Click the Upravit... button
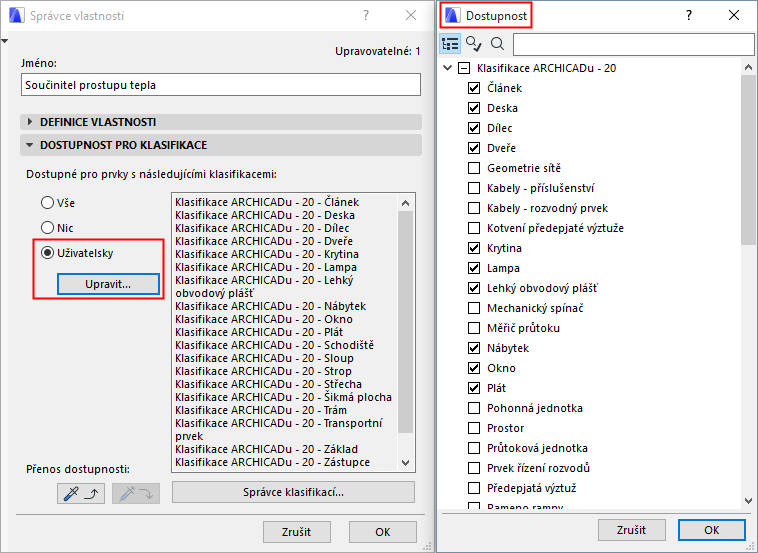Viewport: 758px width, 553px height. [108, 285]
